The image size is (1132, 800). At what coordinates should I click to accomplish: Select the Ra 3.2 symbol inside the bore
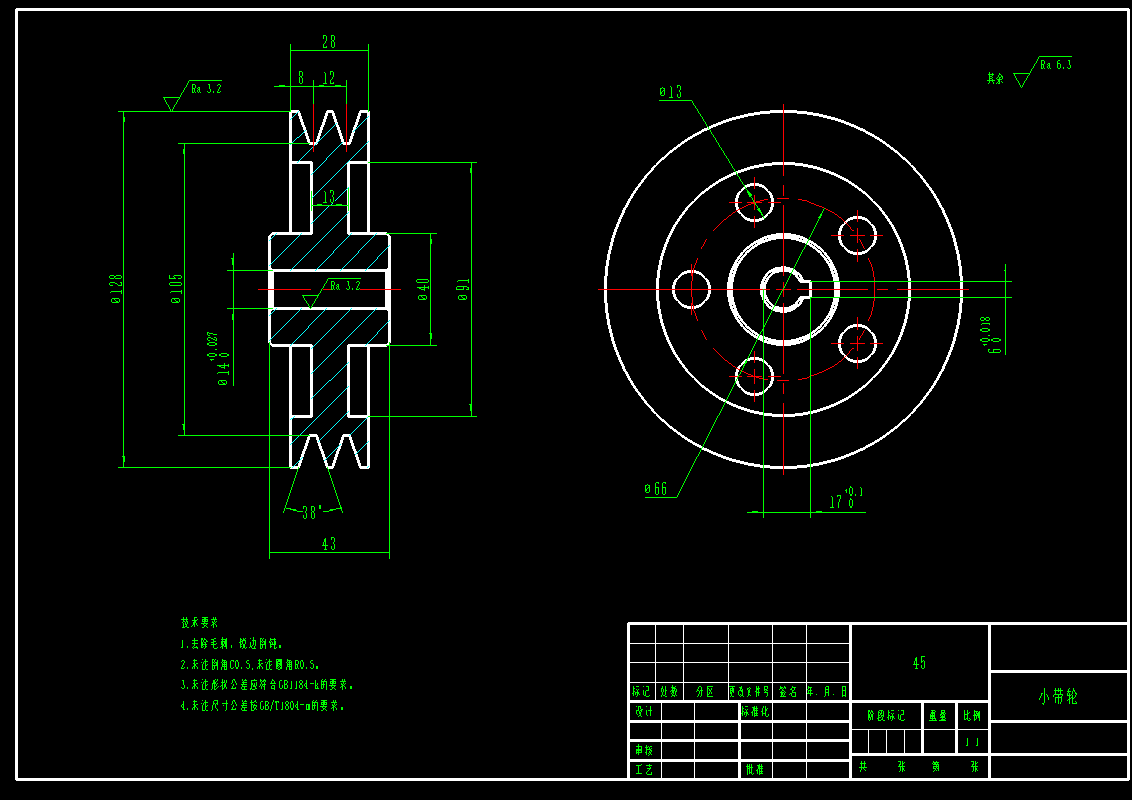[x=332, y=292]
